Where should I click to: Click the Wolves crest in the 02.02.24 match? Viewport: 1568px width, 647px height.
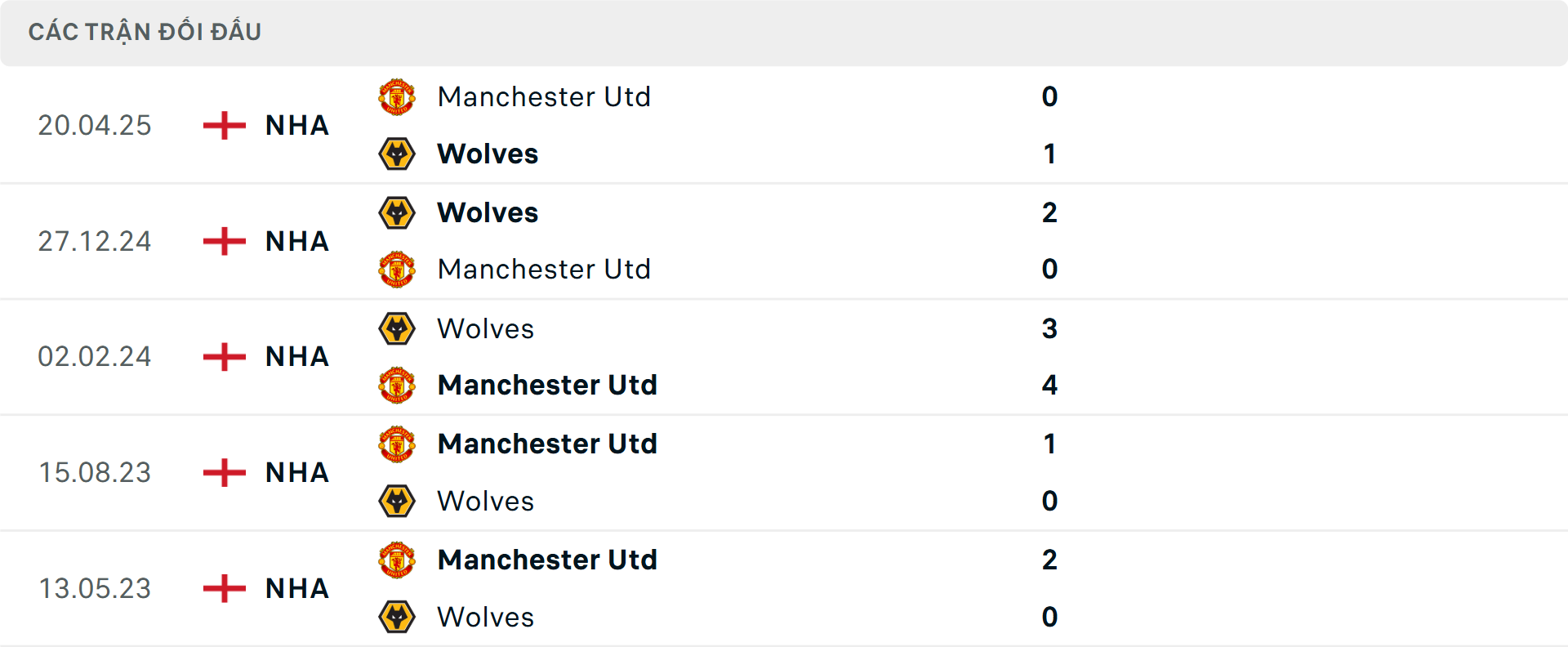tap(398, 328)
